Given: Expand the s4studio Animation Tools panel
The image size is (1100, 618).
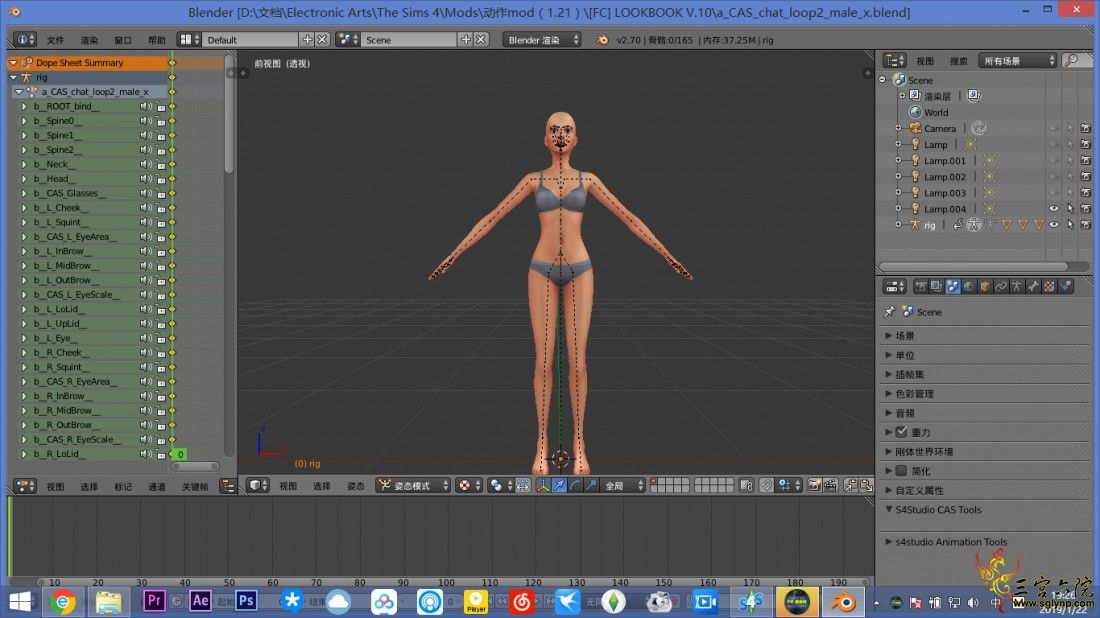Looking at the screenshot, I should click(889, 542).
